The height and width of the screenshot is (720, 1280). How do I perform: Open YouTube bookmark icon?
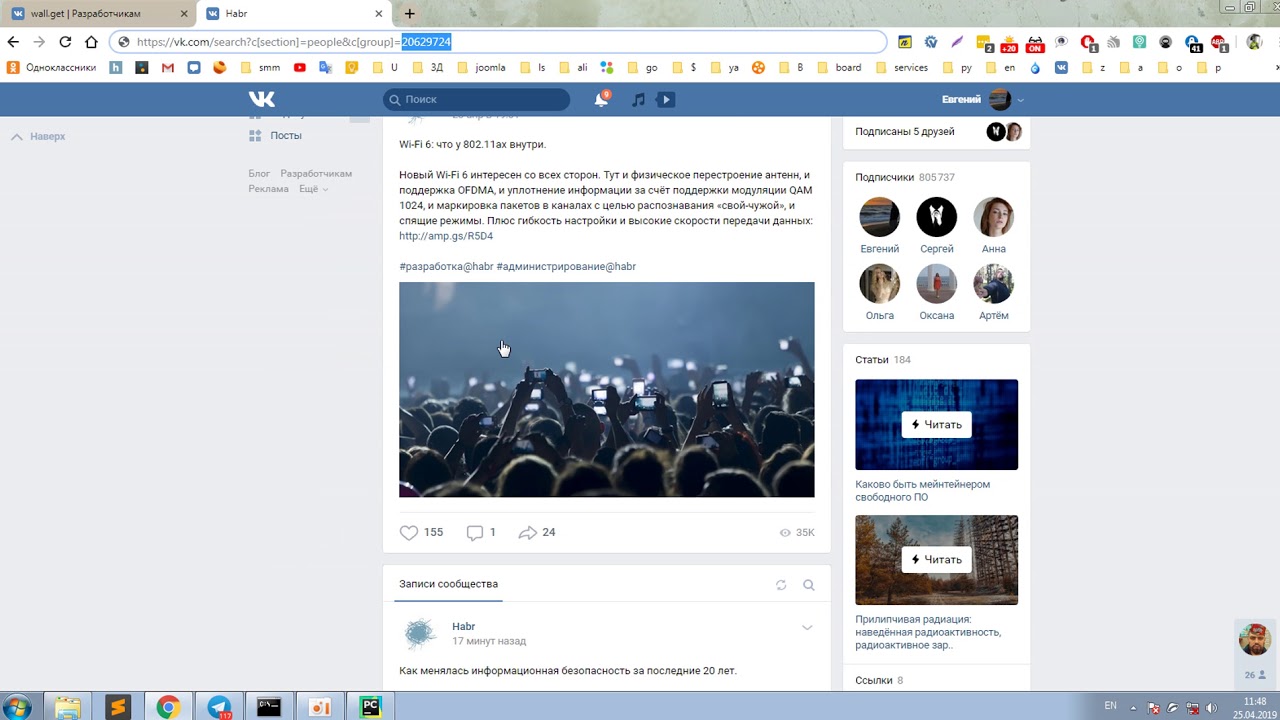pyautogui.click(x=299, y=68)
